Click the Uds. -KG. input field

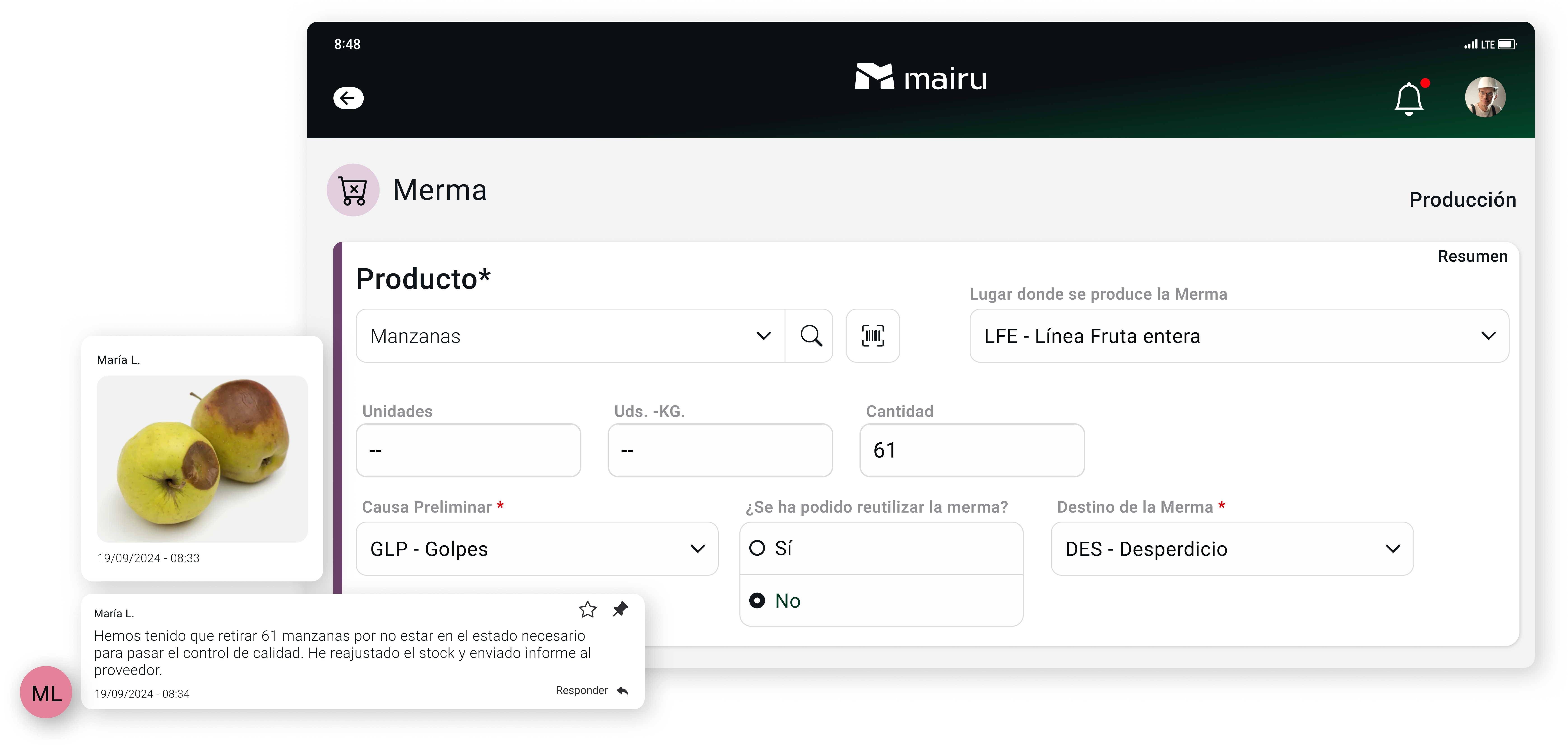tap(720, 450)
